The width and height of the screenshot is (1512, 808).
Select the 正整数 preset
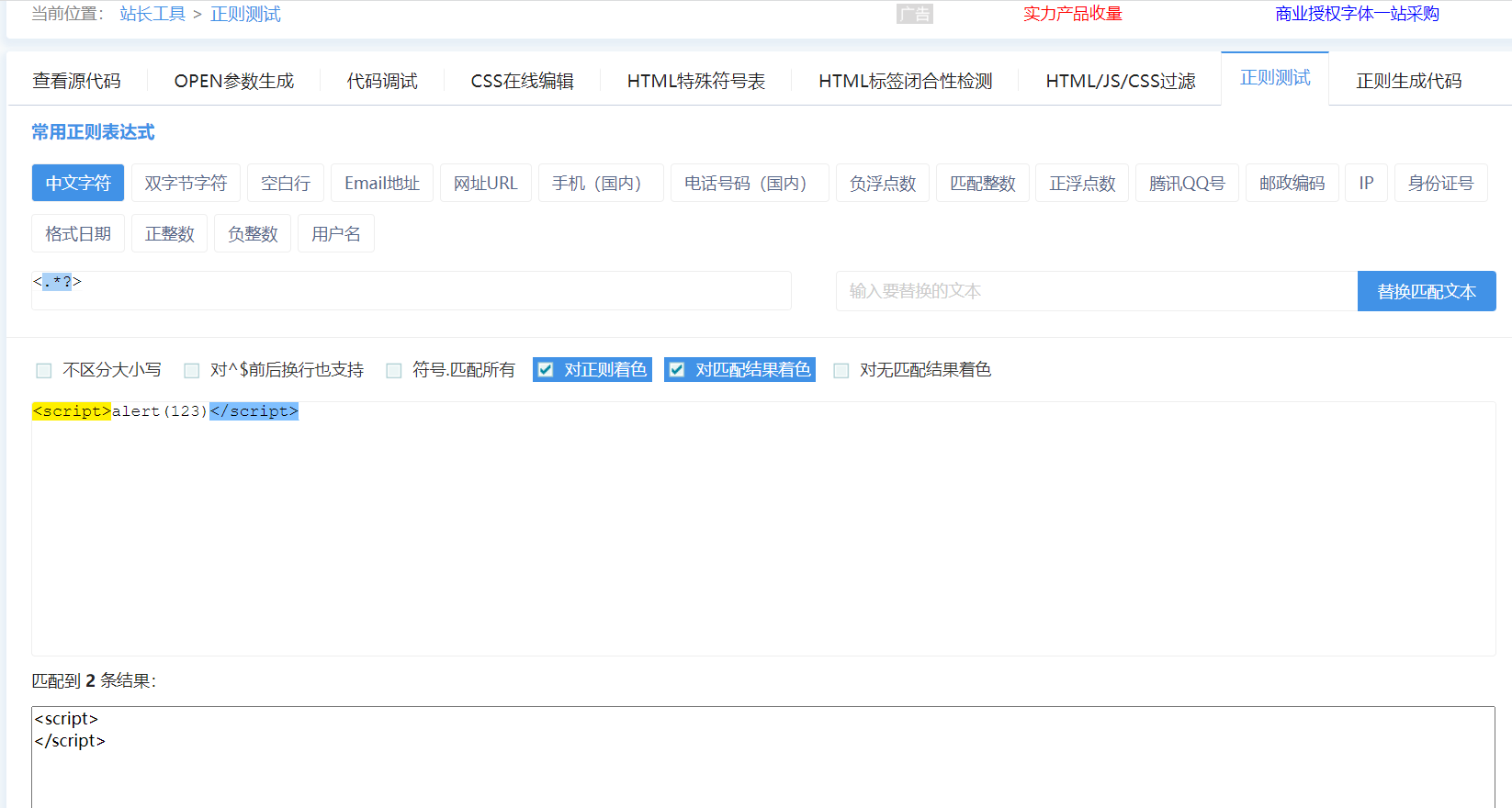(x=170, y=233)
